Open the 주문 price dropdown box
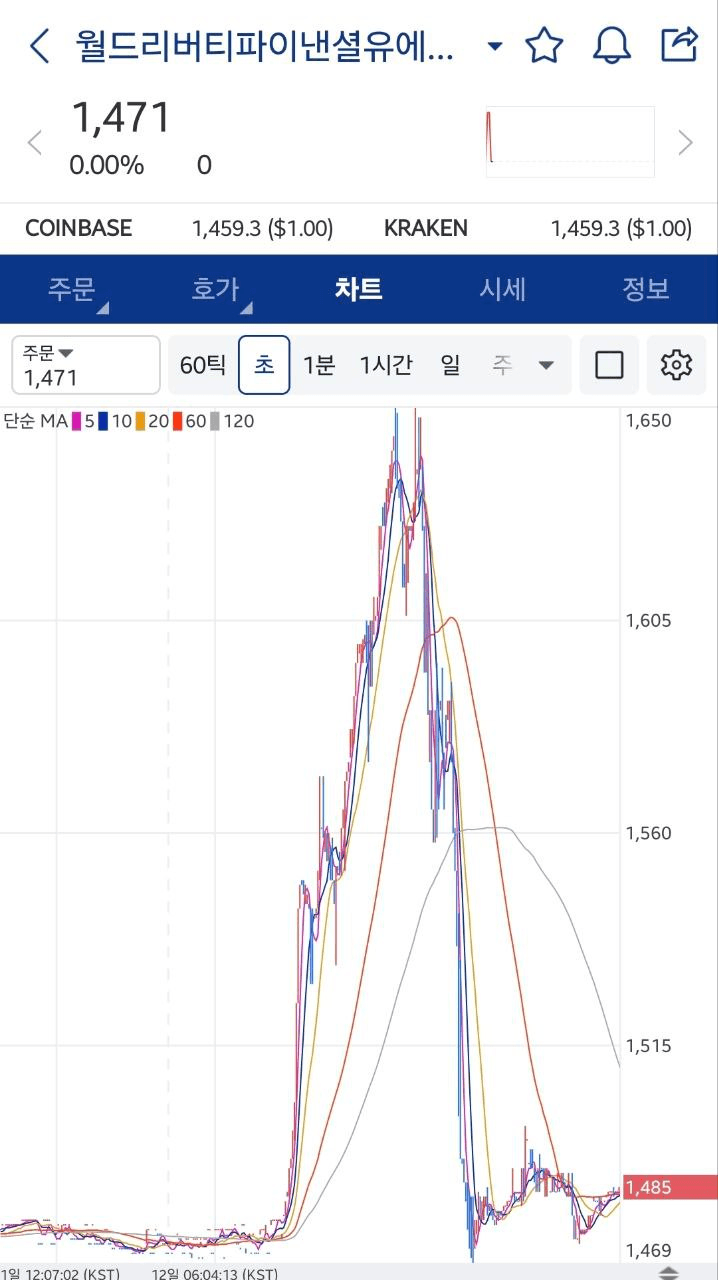Screen dimensions: 718x1280 click(85, 365)
